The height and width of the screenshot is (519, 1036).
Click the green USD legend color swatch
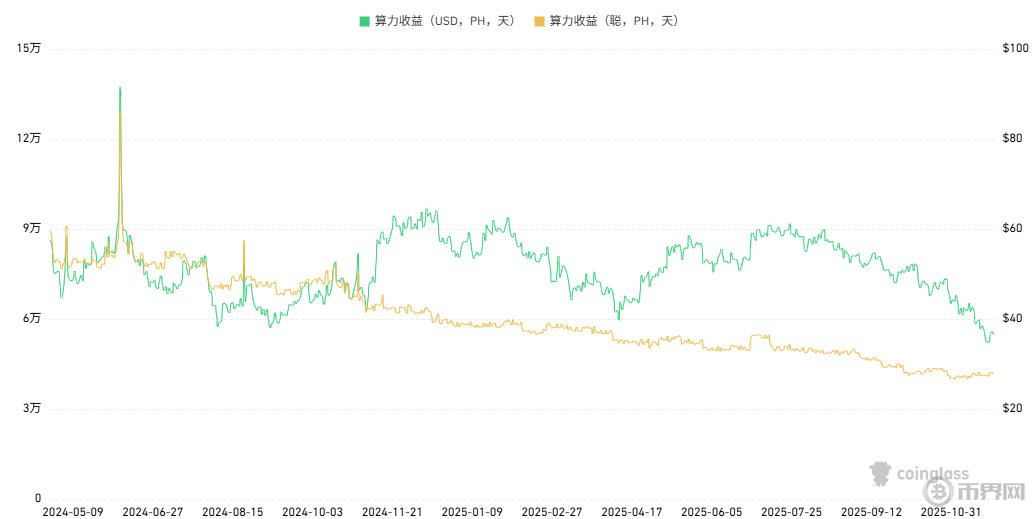365,20
